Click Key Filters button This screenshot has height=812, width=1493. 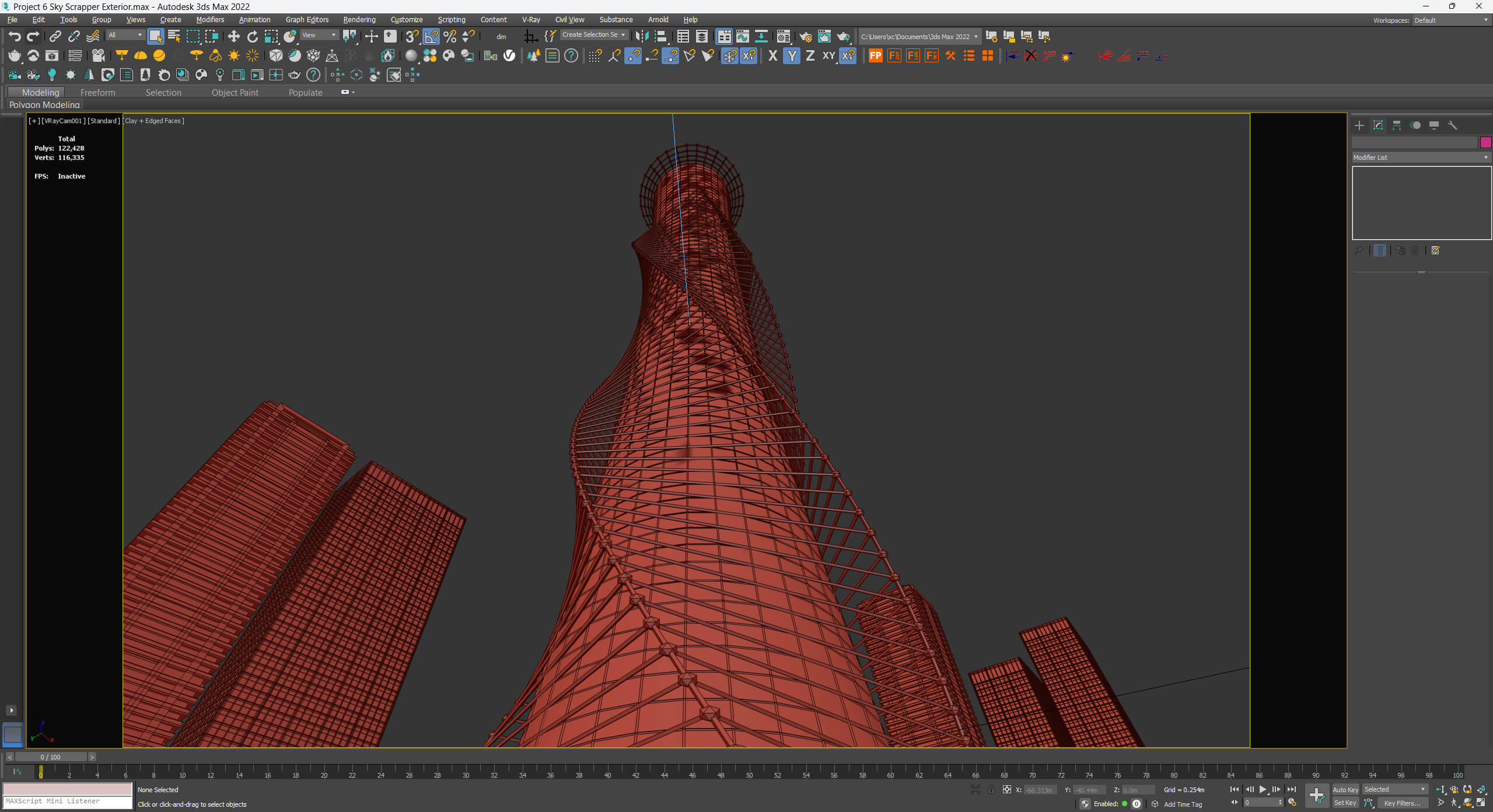tap(1403, 803)
